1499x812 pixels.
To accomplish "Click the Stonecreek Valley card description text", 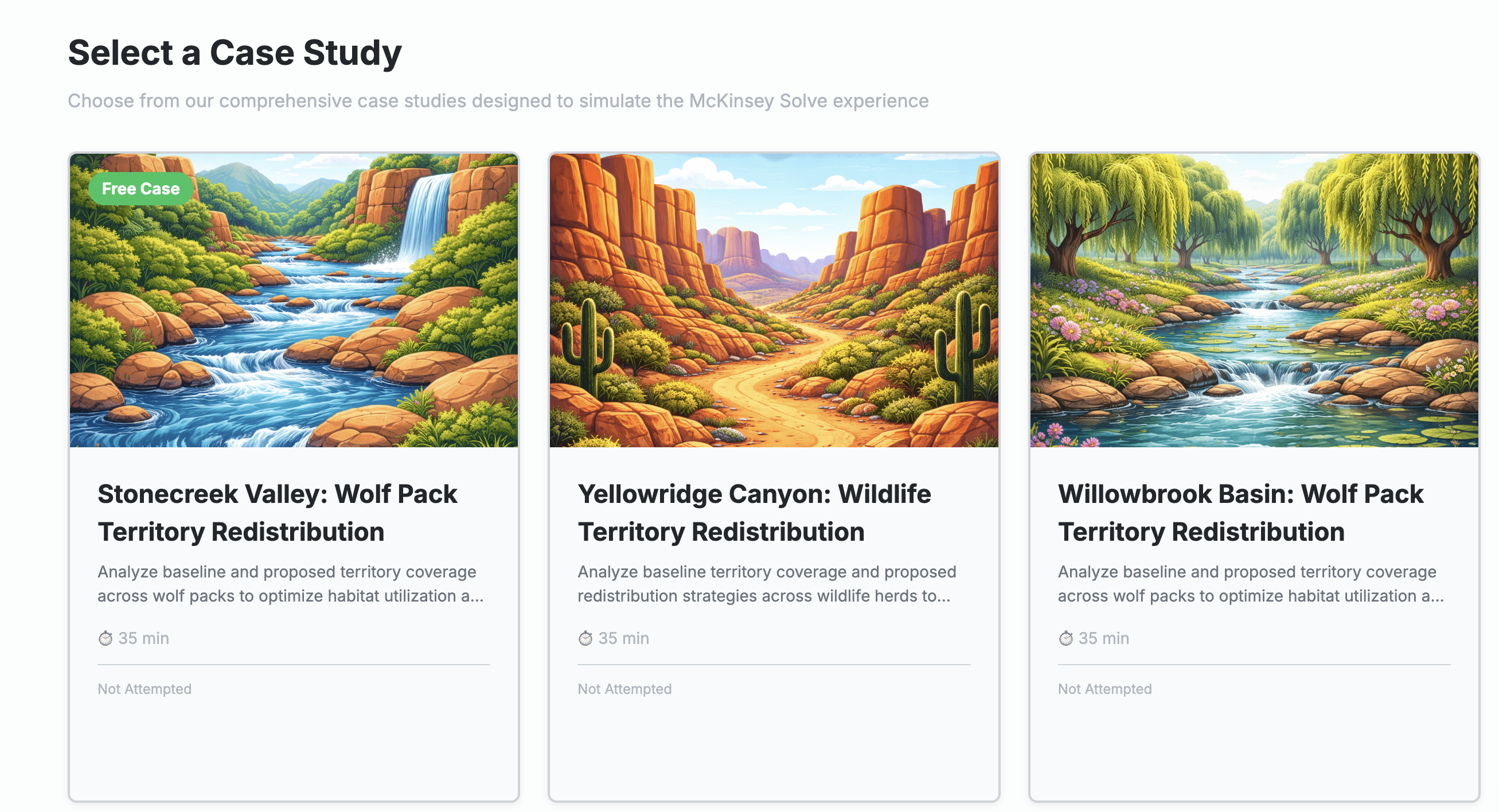I will coord(290,584).
